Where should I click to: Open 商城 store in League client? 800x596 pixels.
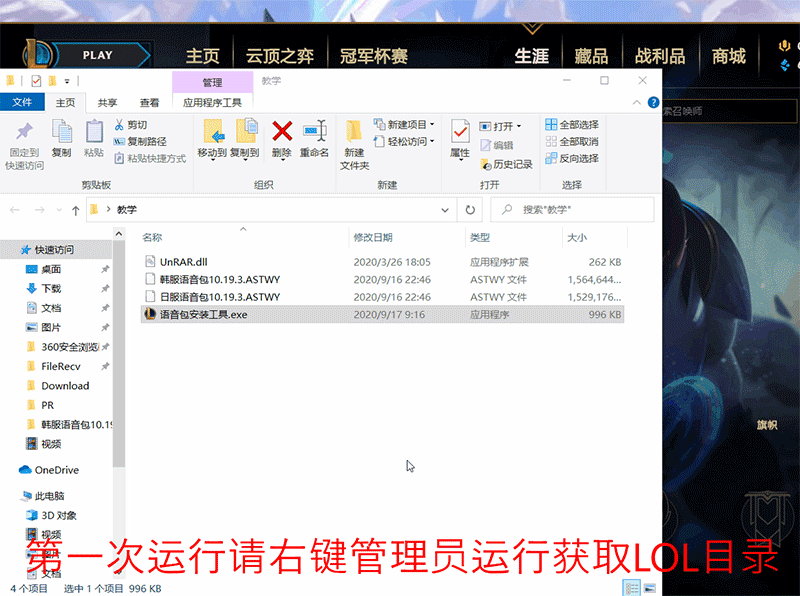(x=729, y=56)
